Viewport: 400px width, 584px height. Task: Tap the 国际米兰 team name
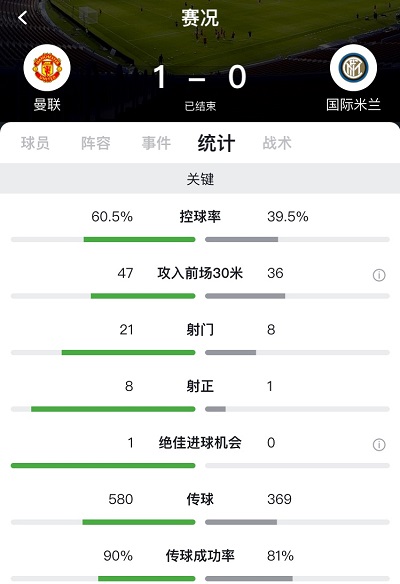[353, 105]
